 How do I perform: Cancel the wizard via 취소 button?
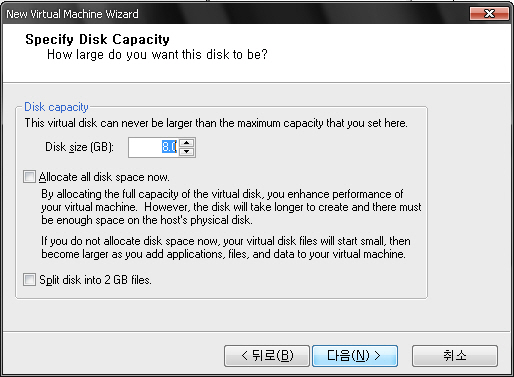[x=455, y=356]
